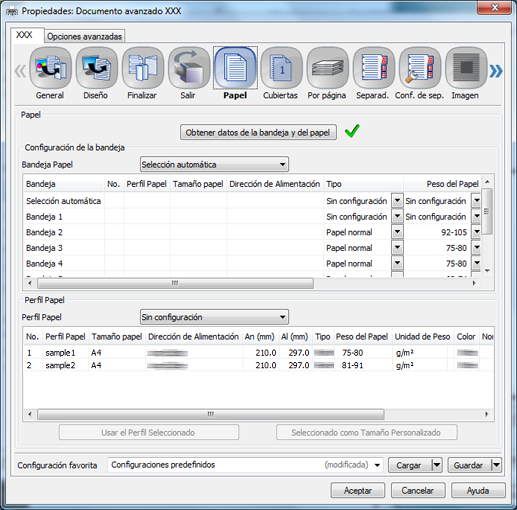Expand Tipo dropdown for Bandeja 2
The width and height of the screenshot is (517, 510).
pos(397,232)
